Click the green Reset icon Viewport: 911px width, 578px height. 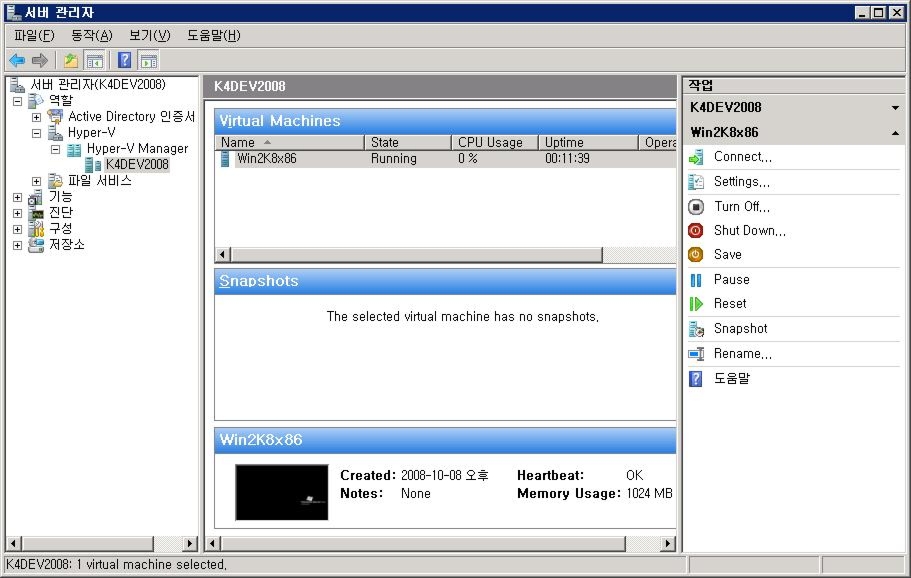point(695,304)
